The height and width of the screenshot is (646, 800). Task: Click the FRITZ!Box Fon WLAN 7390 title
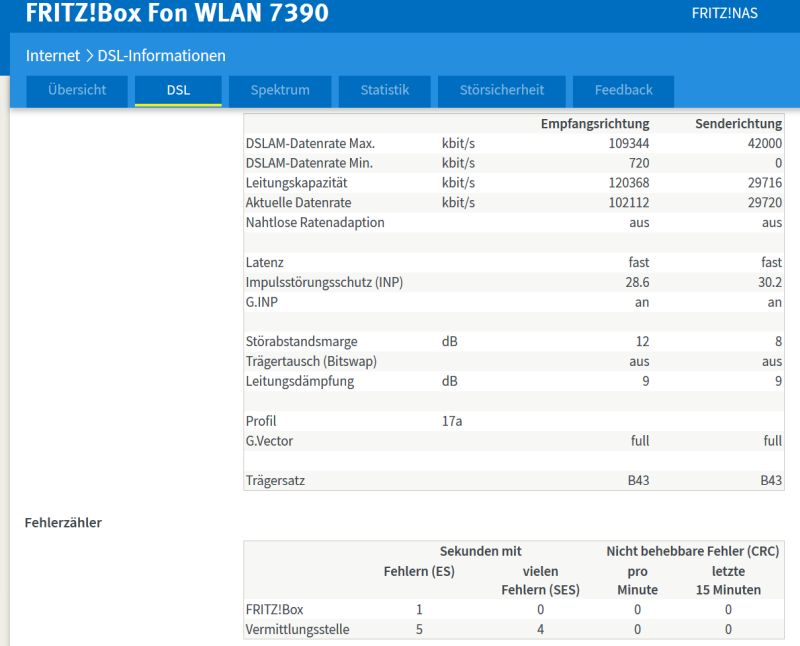click(x=177, y=13)
